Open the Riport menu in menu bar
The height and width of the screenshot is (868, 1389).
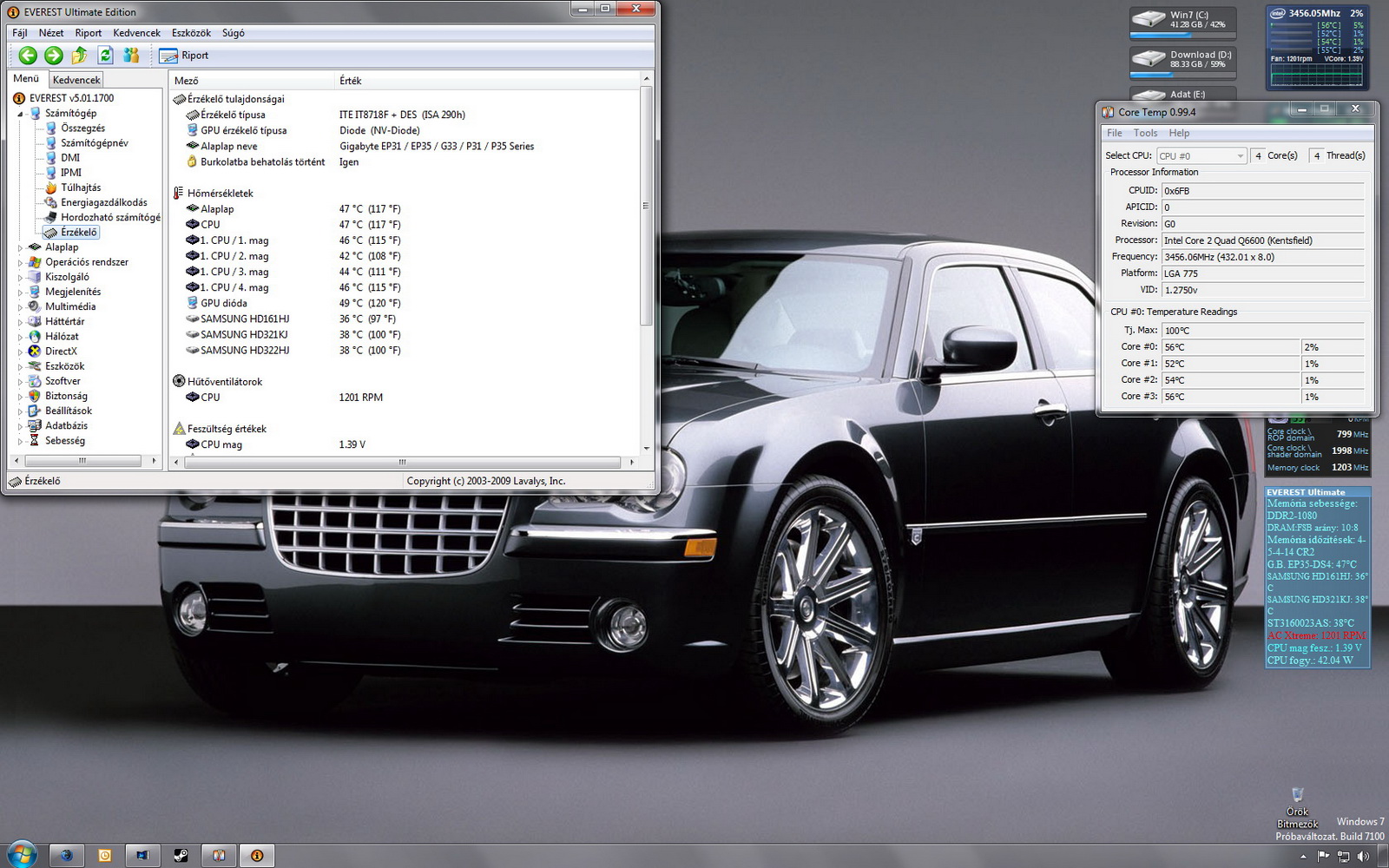pos(89,33)
